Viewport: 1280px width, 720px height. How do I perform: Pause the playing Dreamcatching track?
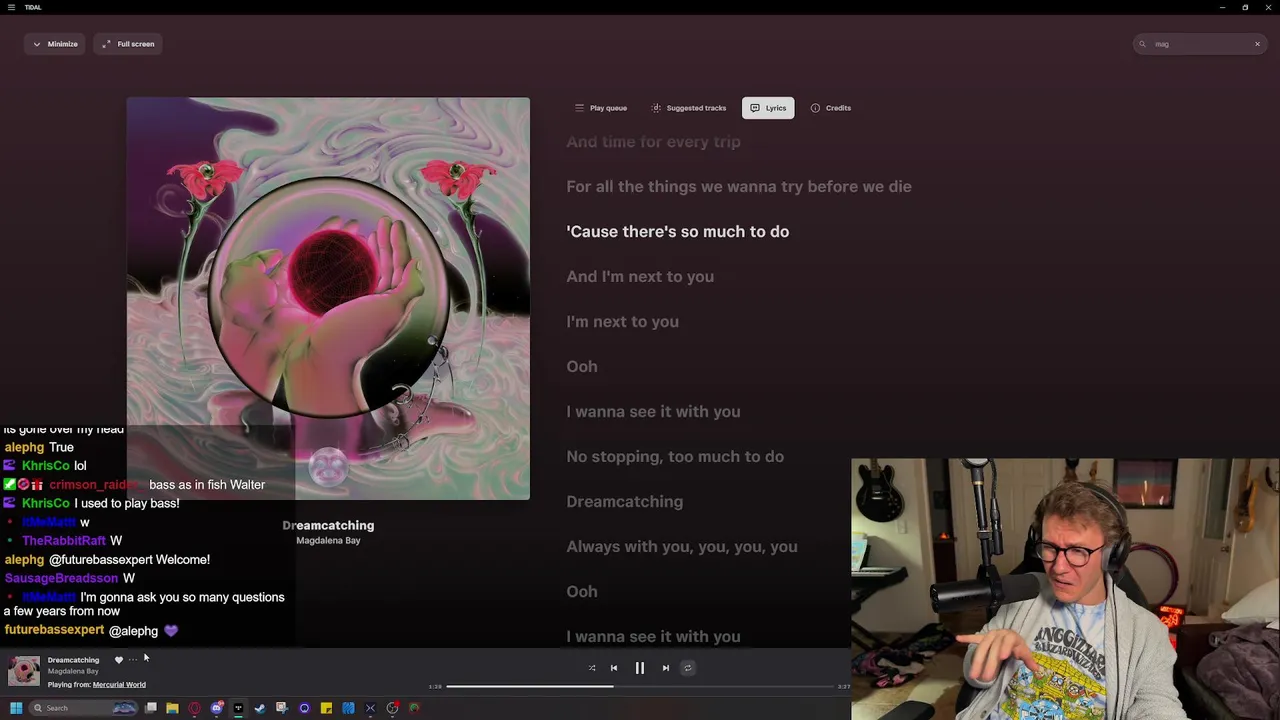tap(640, 668)
